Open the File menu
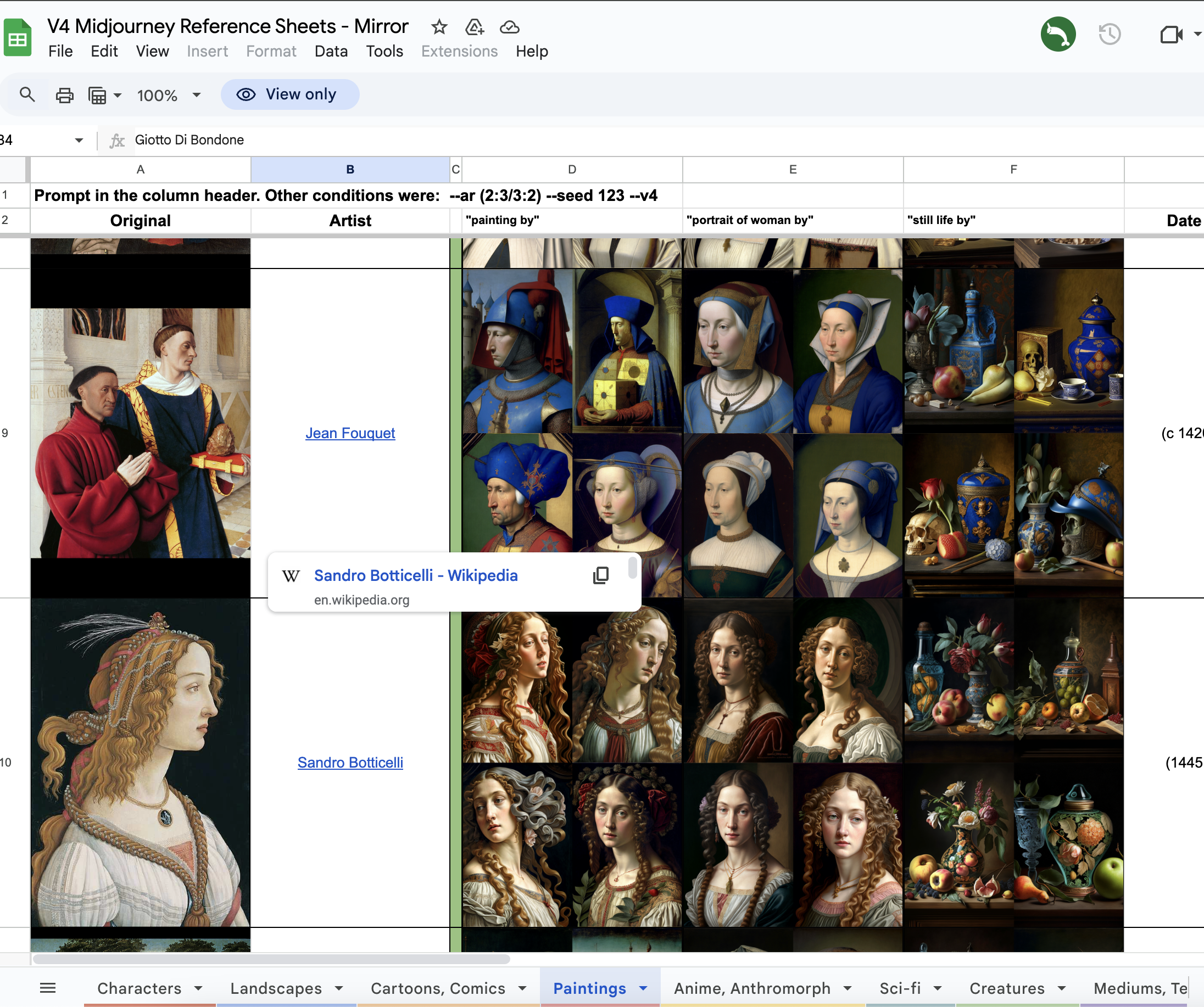Image resolution: width=1204 pixels, height=1007 pixels. pyautogui.click(x=60, y=52)
